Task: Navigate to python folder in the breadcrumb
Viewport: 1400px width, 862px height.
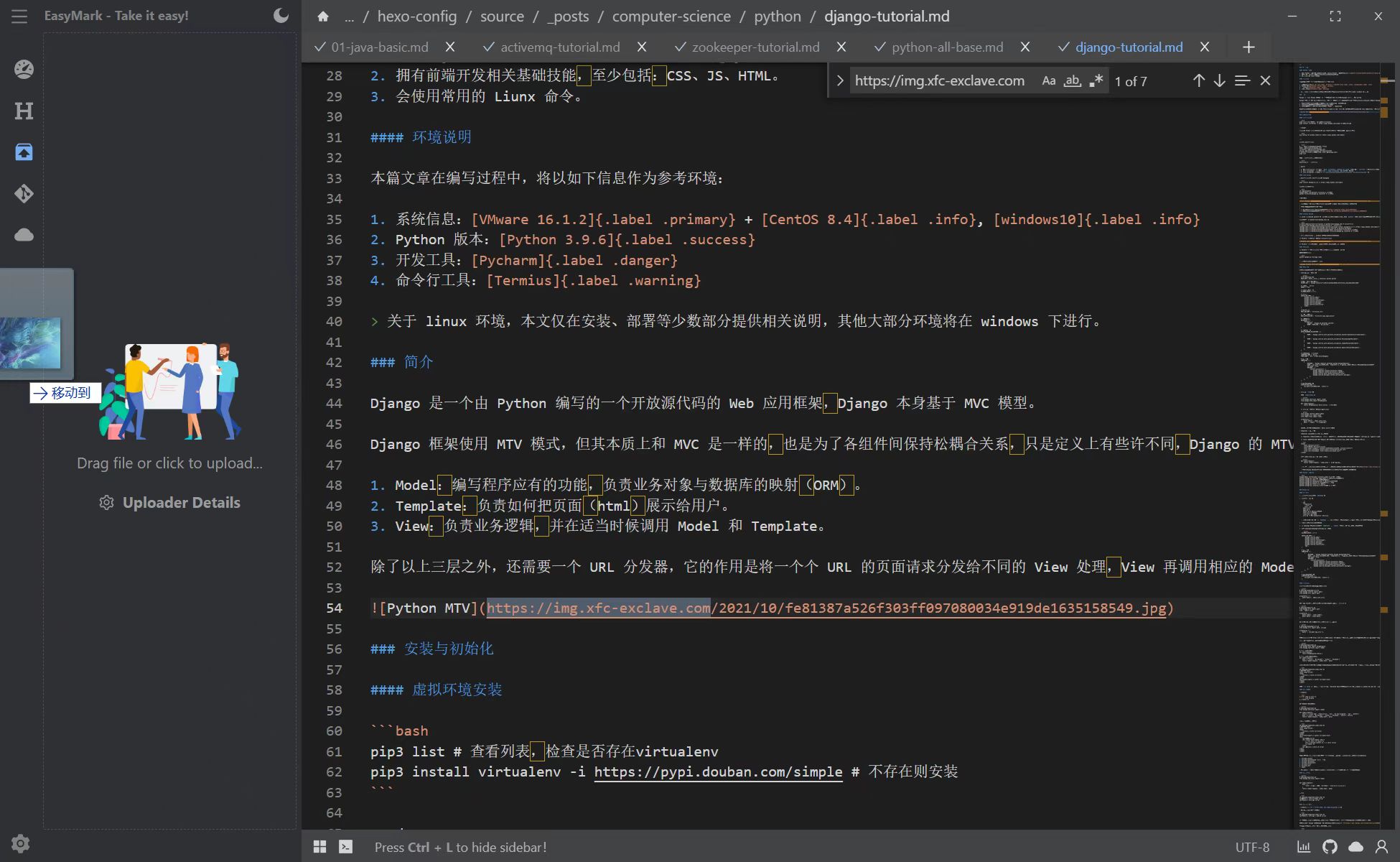Action: [x=778, y=16]
